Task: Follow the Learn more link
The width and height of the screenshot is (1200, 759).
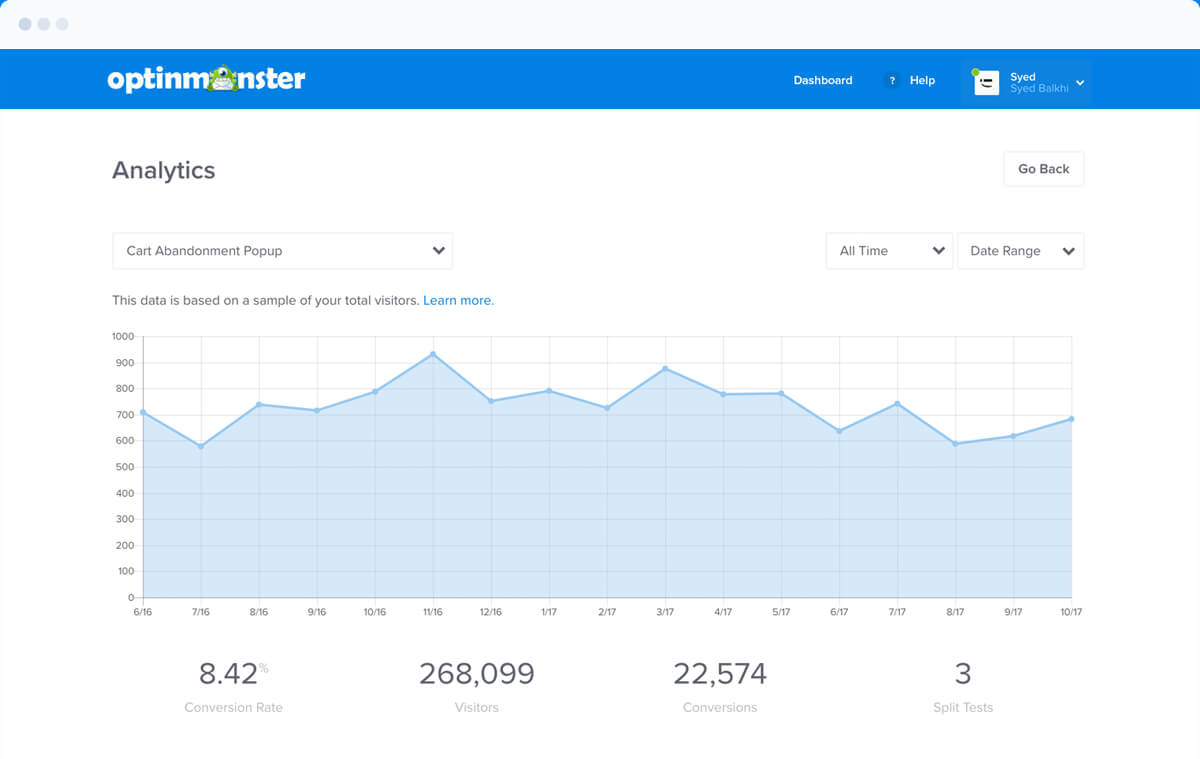Action: pos(458,300)
